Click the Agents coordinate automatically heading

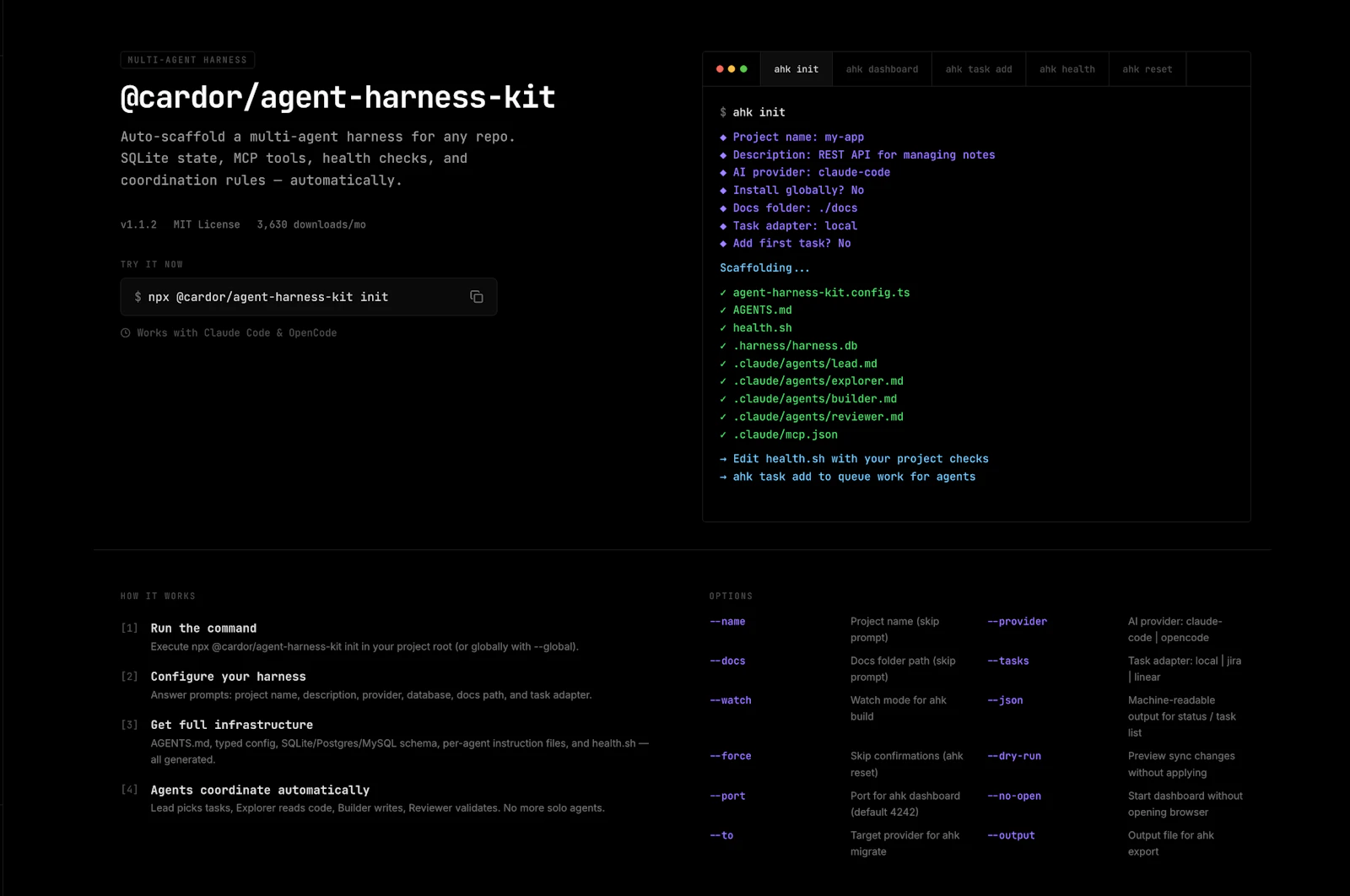[260, 790]
